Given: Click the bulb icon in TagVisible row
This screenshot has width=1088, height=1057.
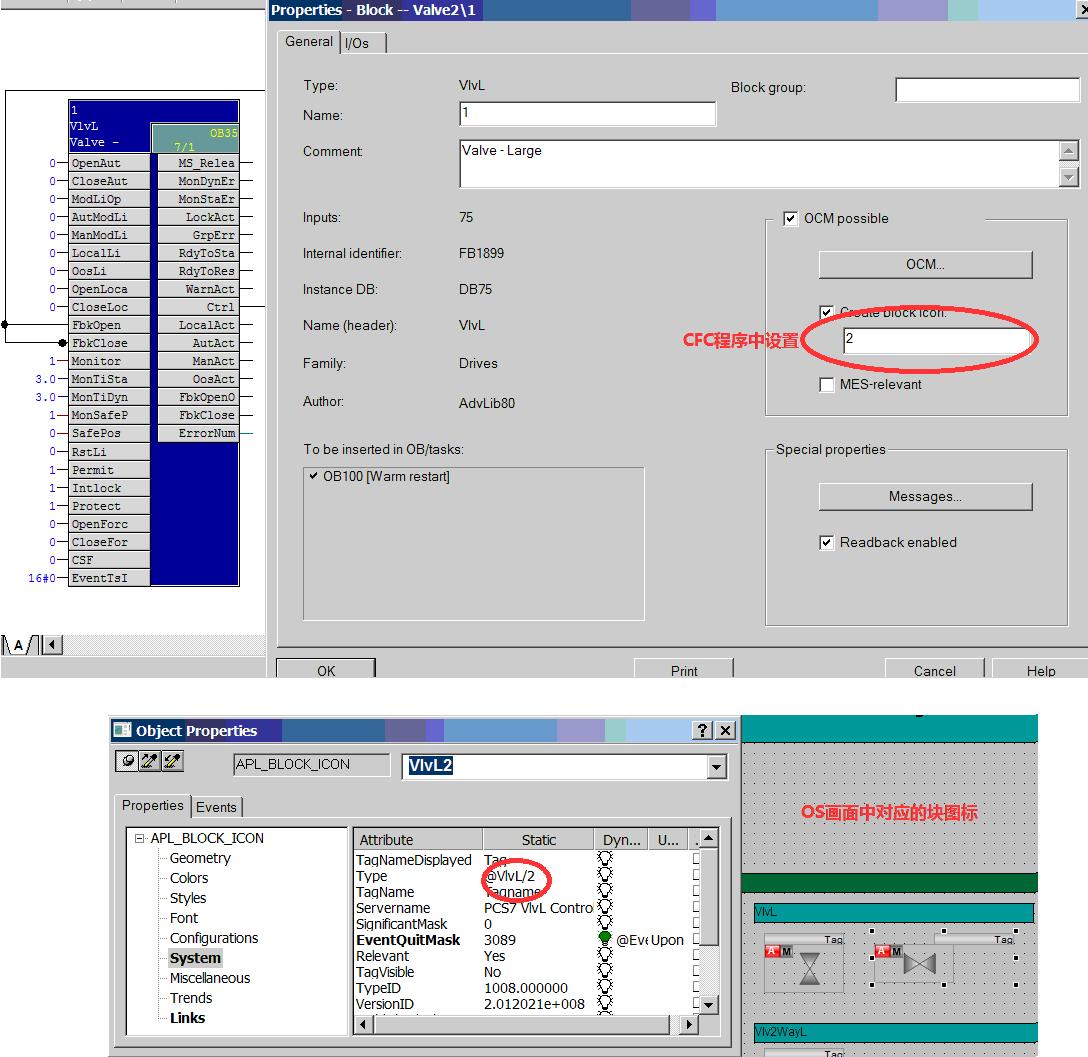Looking at the screenshot, I should point(605,970).
